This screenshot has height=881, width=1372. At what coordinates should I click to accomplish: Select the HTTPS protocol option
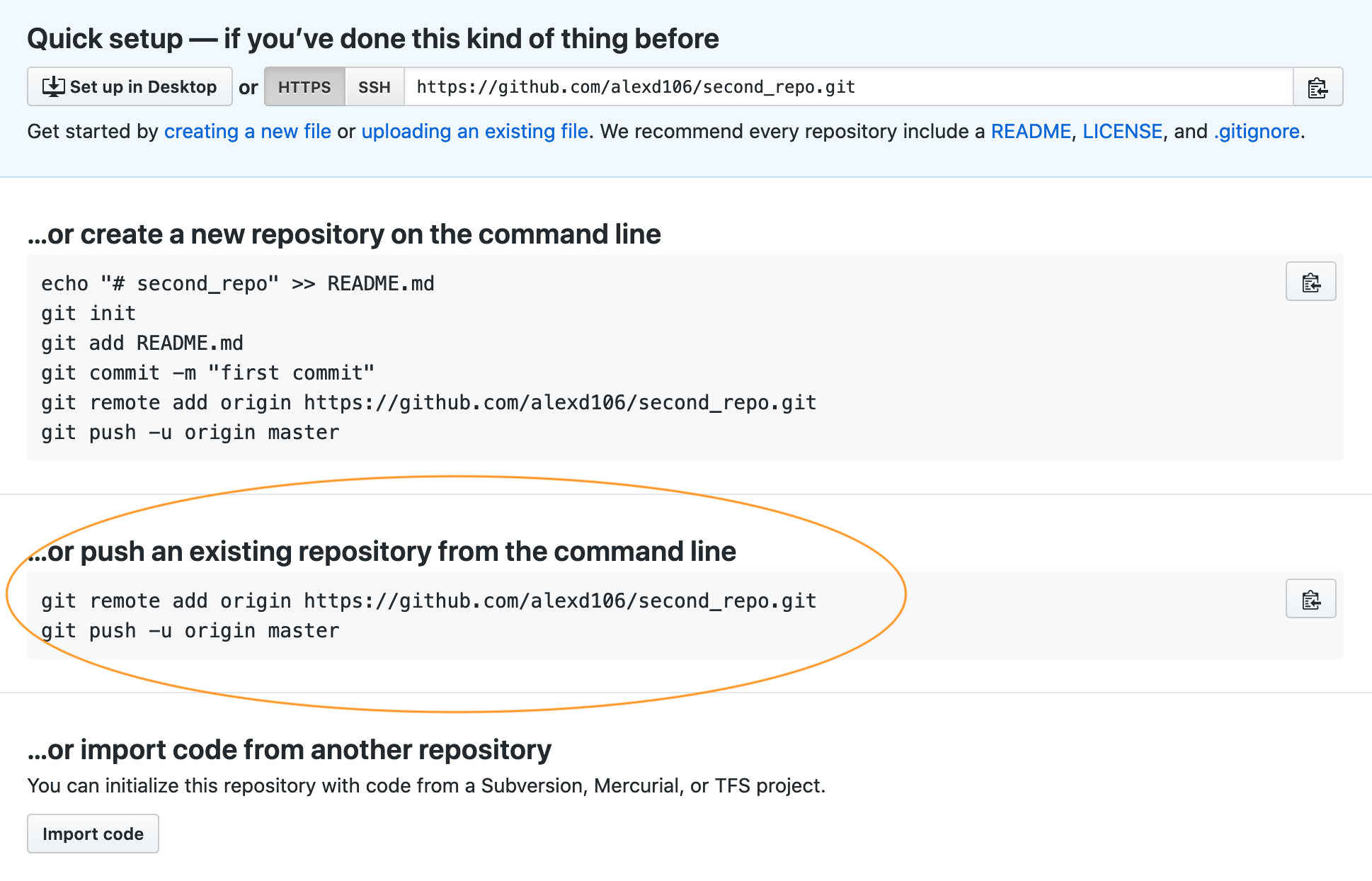pyautogui.click(x=304, y=87)
